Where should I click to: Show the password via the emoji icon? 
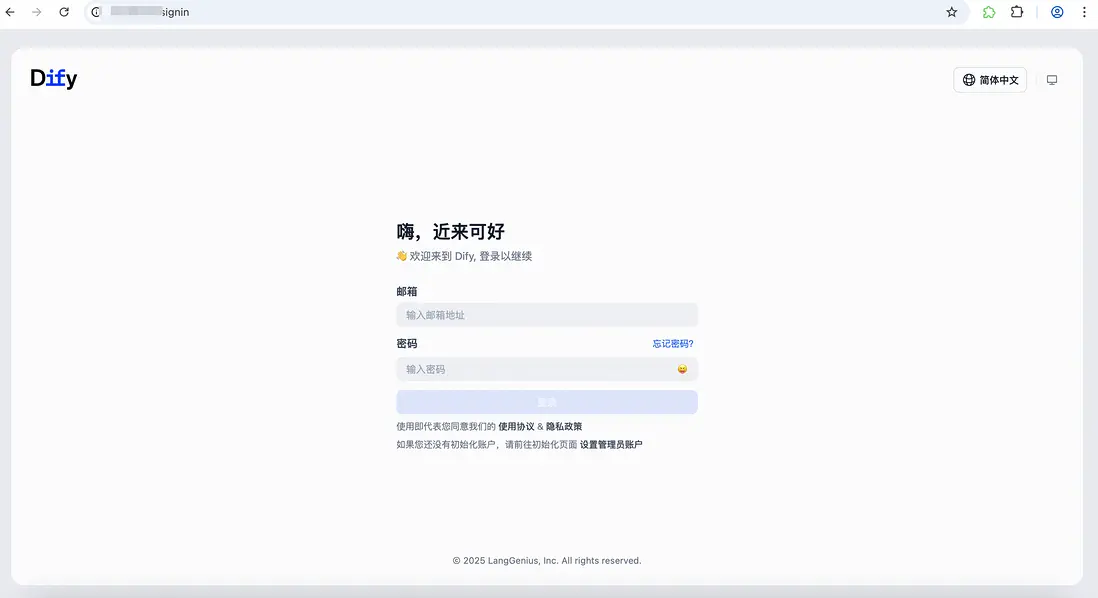pyautogui.click(x=681, y=369)
